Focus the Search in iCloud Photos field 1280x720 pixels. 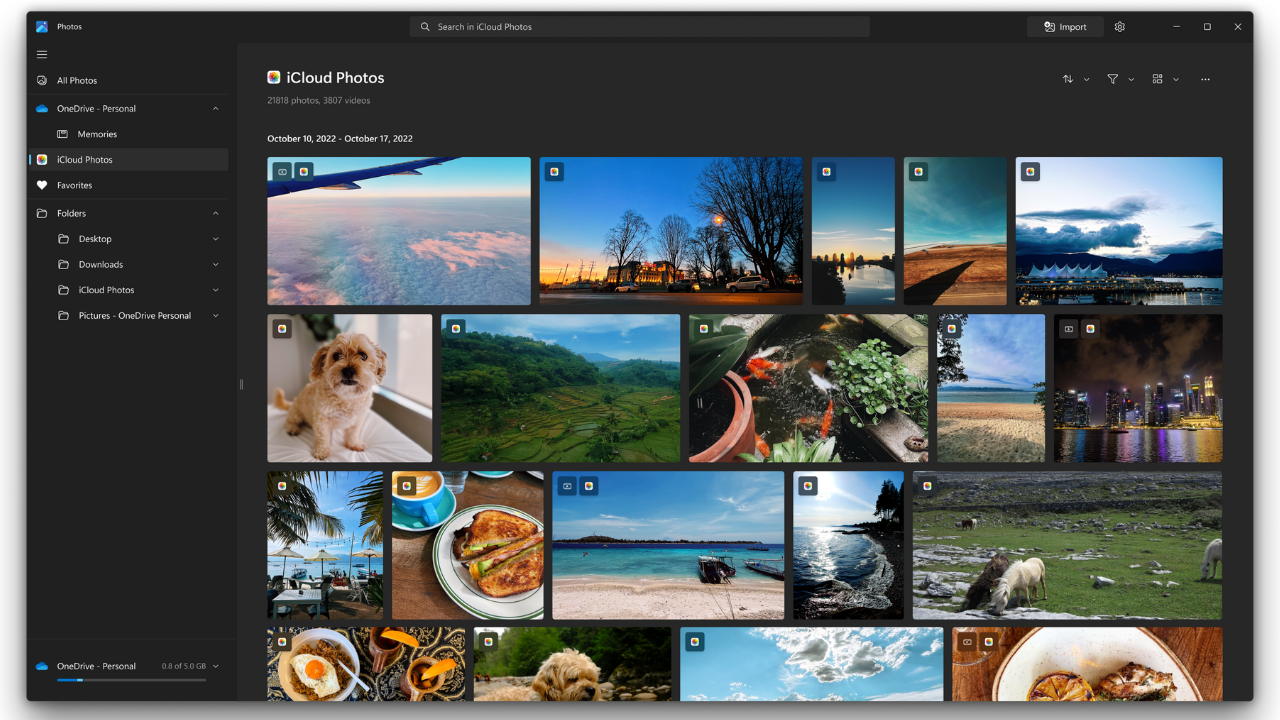640,27
